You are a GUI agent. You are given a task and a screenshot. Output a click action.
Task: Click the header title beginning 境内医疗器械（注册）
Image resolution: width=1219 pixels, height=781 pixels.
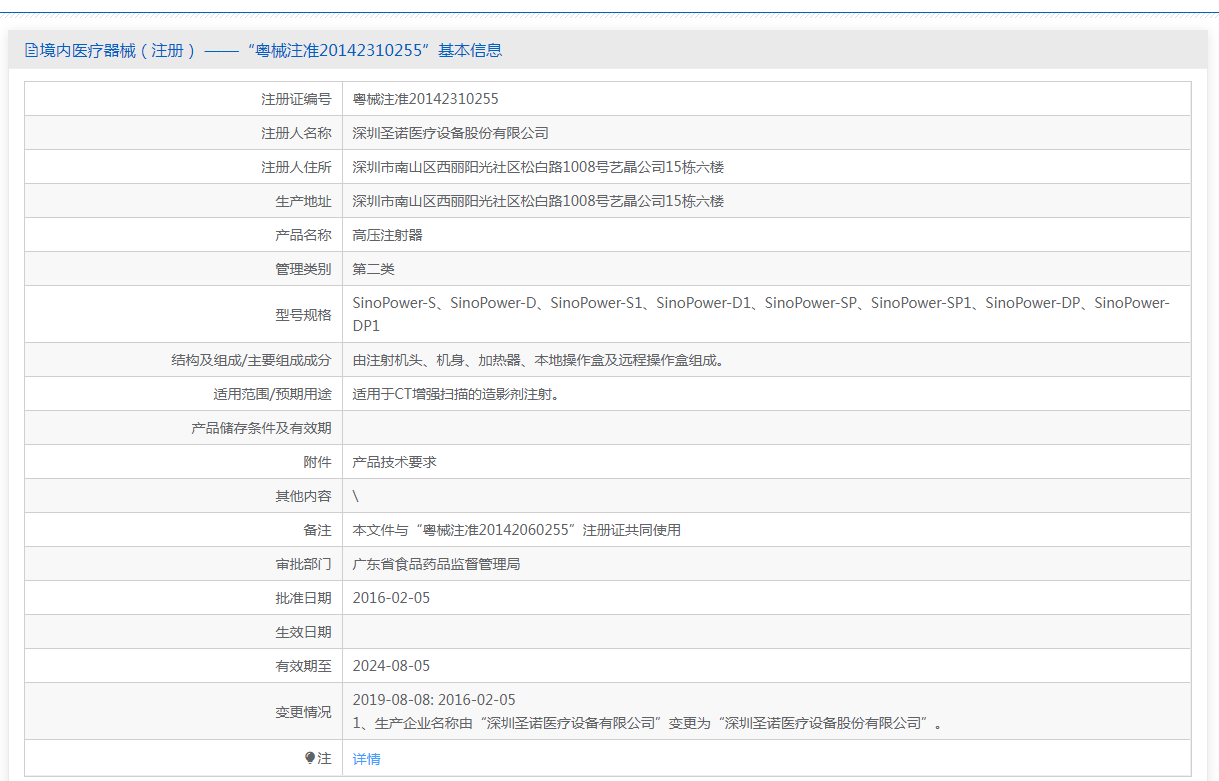(x=270, y=50)
